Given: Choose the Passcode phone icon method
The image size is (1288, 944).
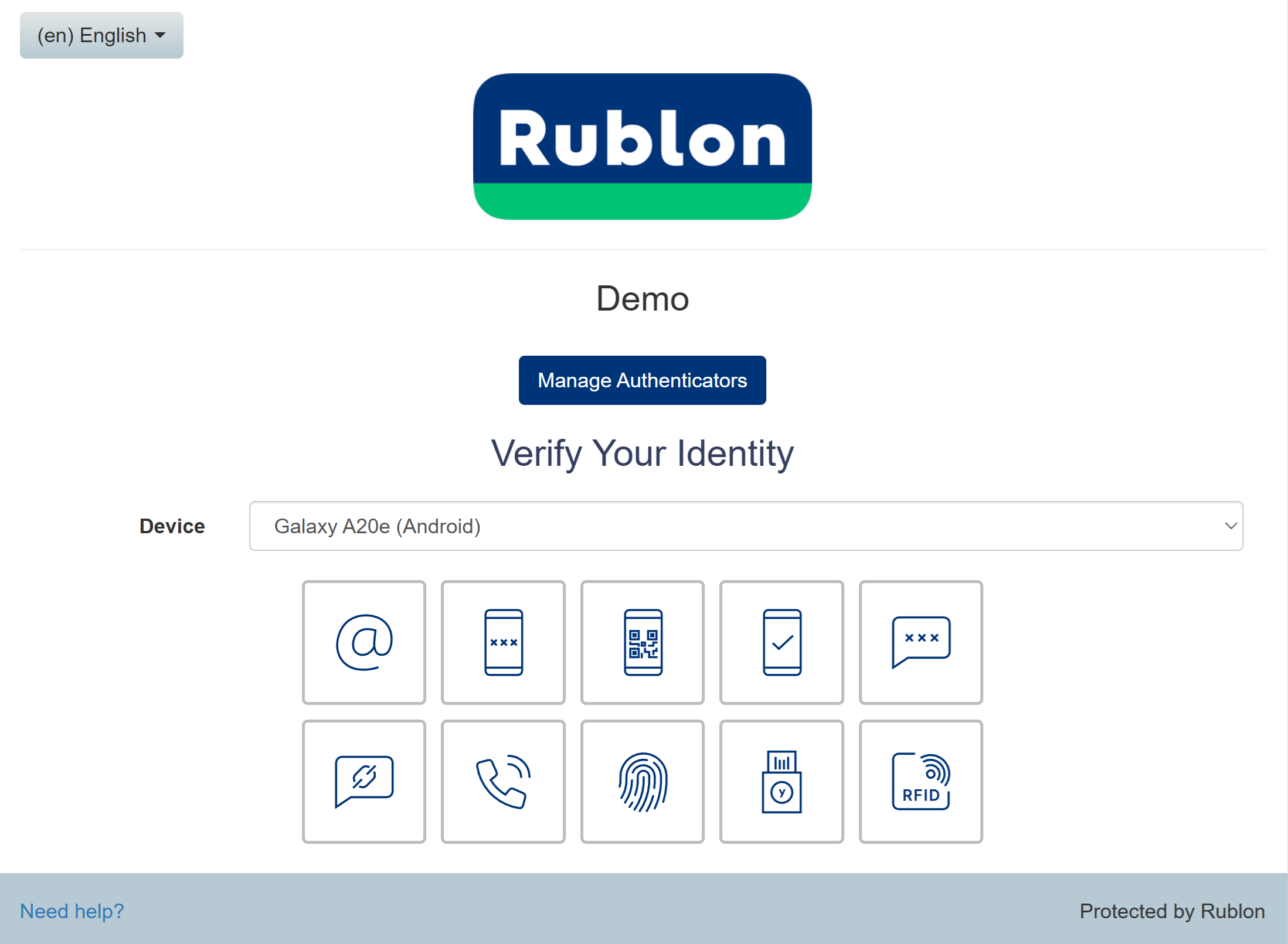Looking at the screenshot, I should click(503, 642).
